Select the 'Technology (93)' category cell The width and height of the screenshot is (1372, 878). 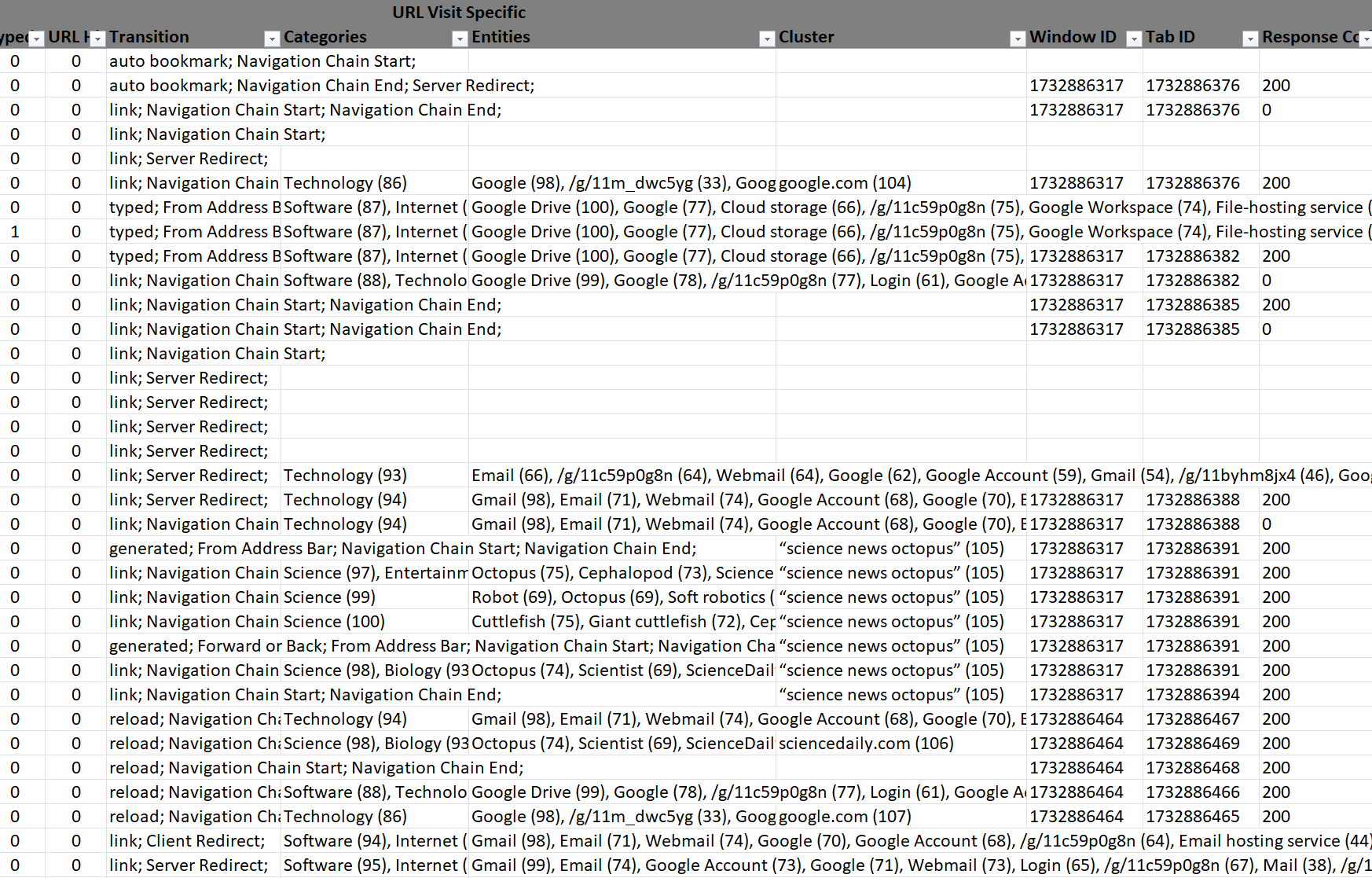[x=375, y=476]
